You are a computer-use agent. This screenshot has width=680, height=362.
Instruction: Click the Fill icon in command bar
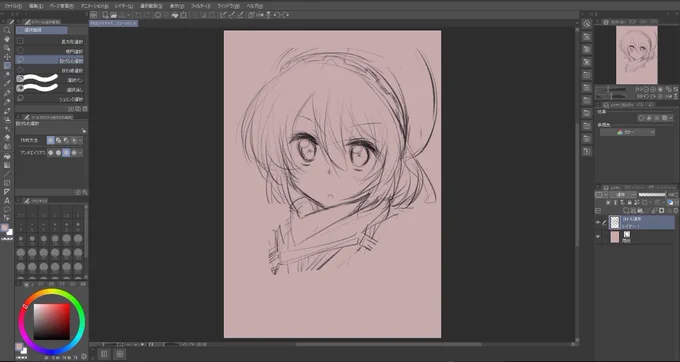(175, 15)
